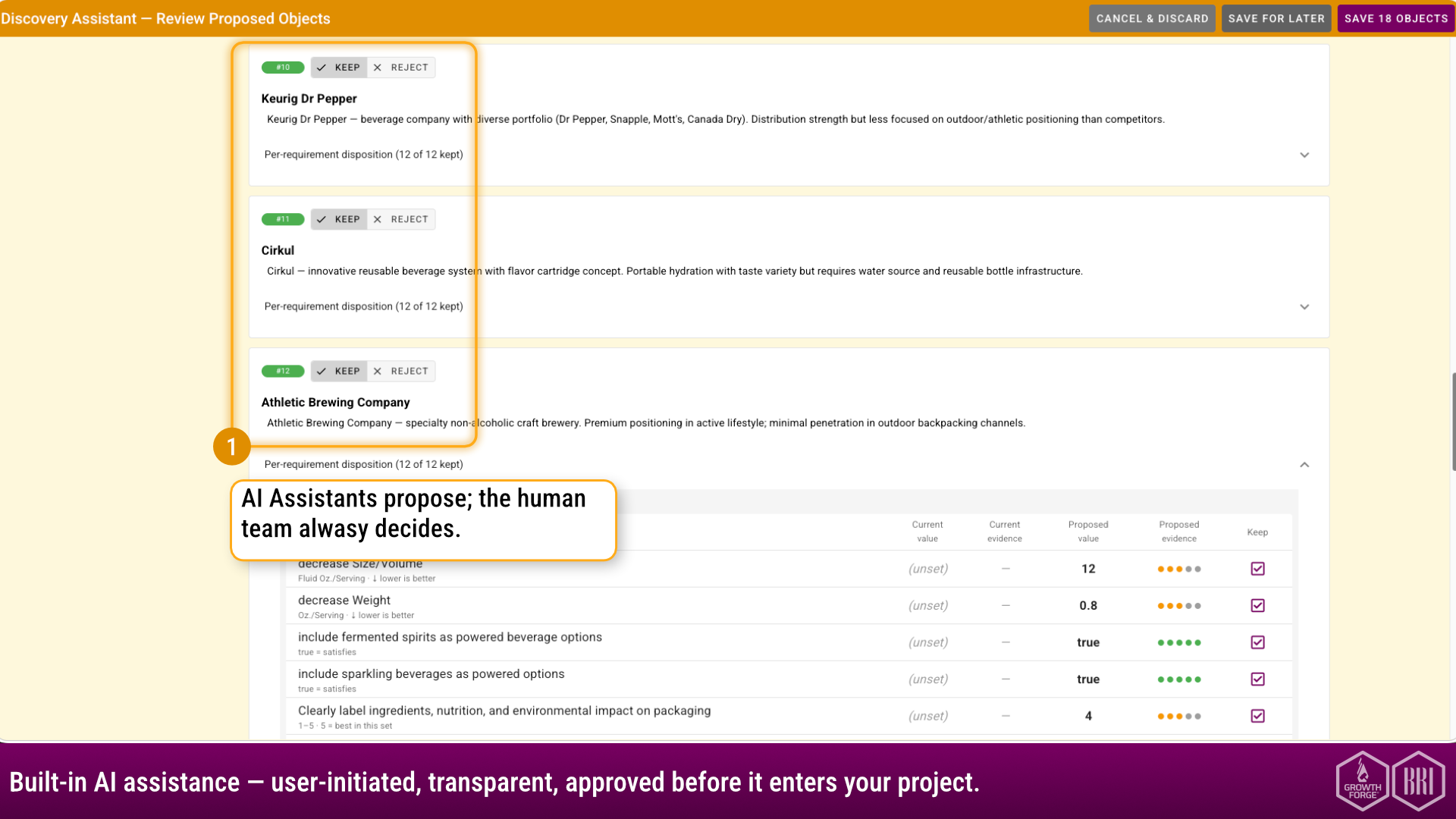Select the Keurig Dr Pepper title
The width and height of the screenshot is (1456, 819).
[309, 99]
